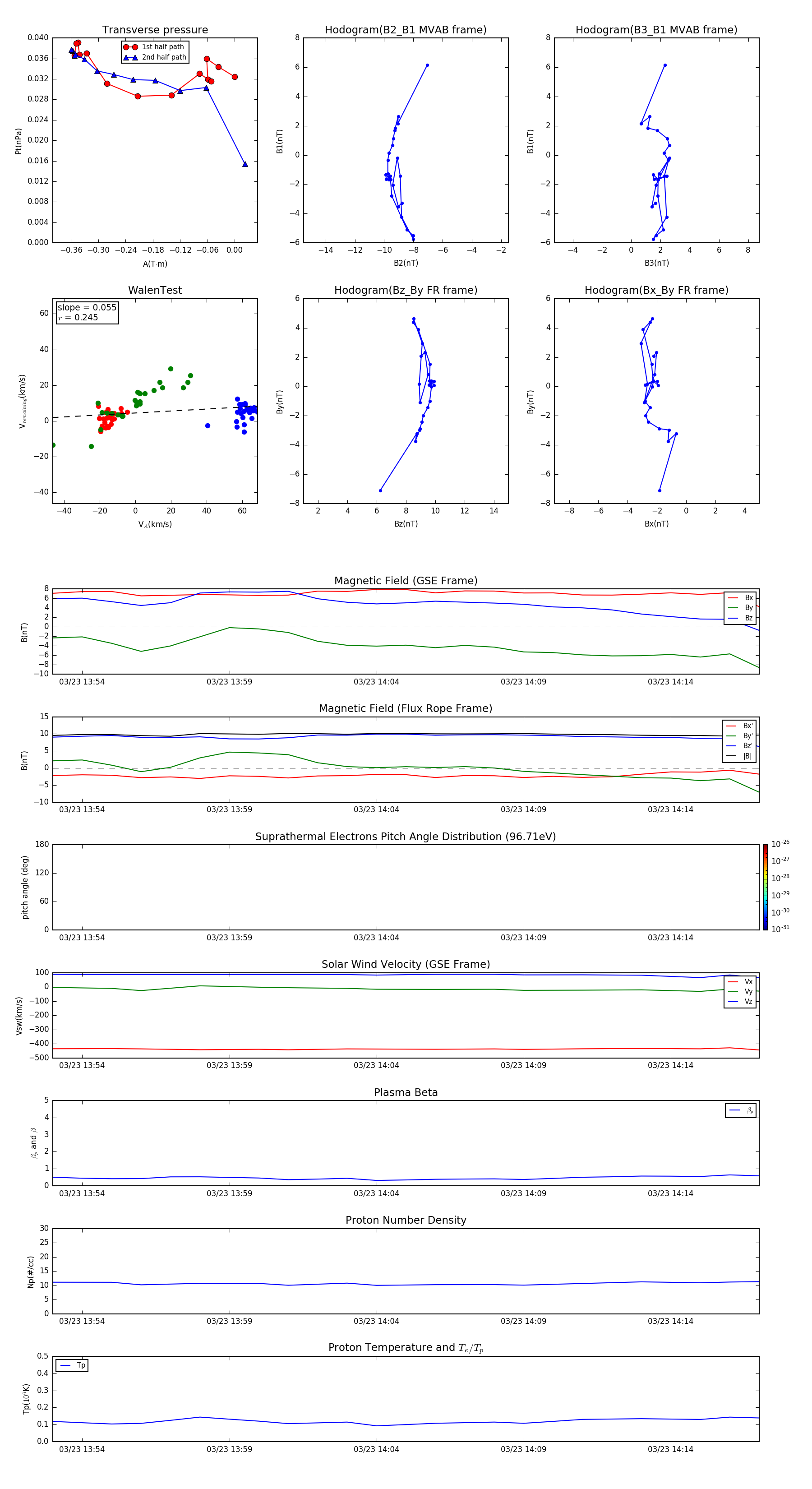Click the 03/23 14:04 tick under GSE field panel
This screenshot has height=1489, width=812.
376,682
